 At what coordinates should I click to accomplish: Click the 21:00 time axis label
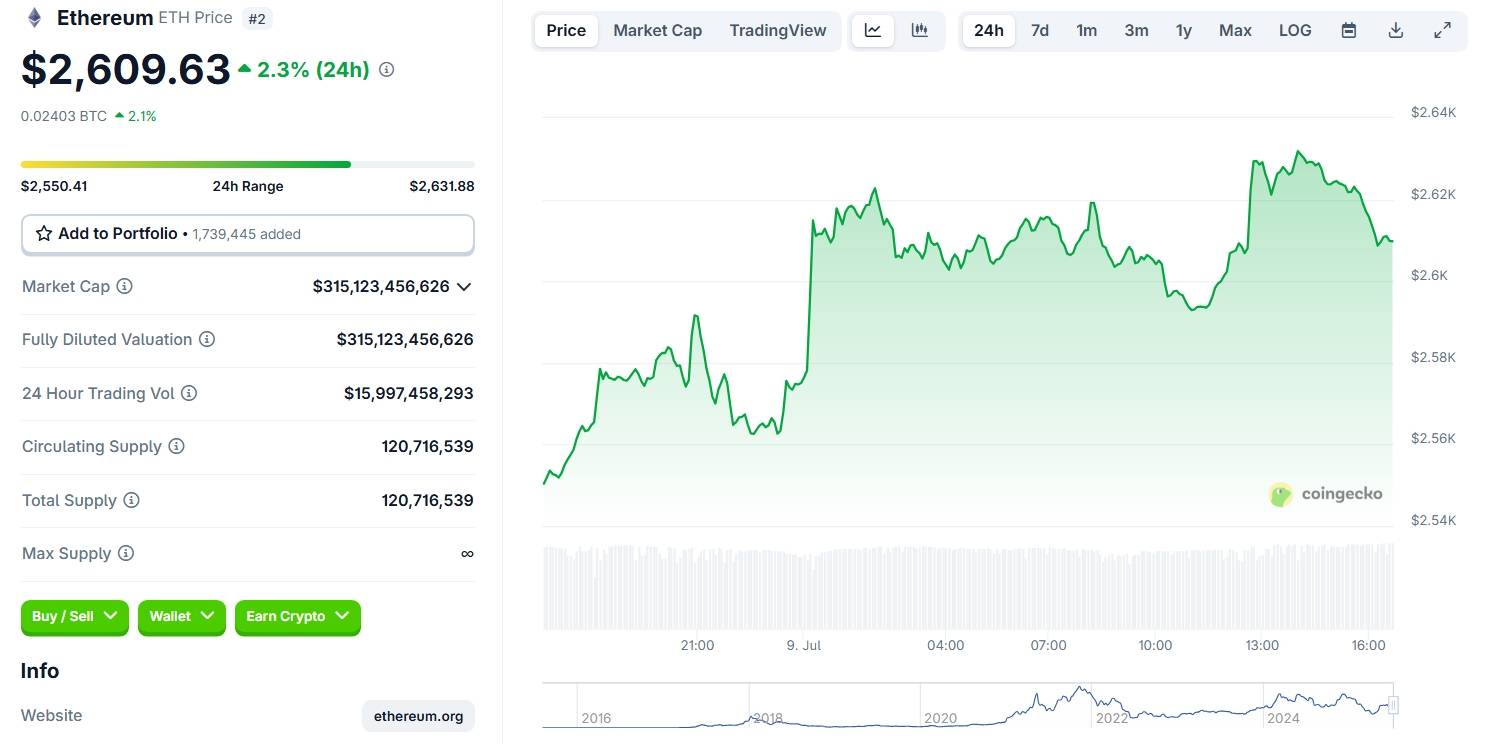pyautogui.click(x=697, y=645)
